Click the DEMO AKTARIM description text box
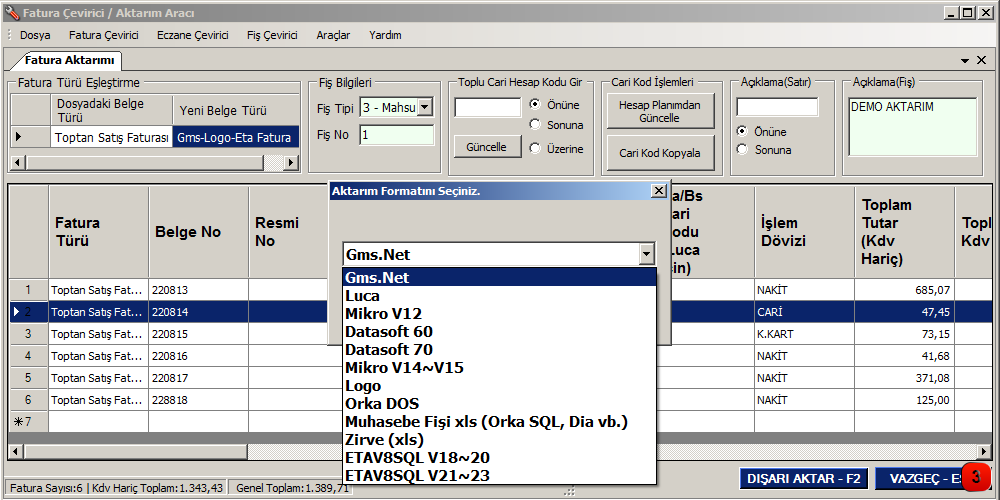 click(913, 127)
